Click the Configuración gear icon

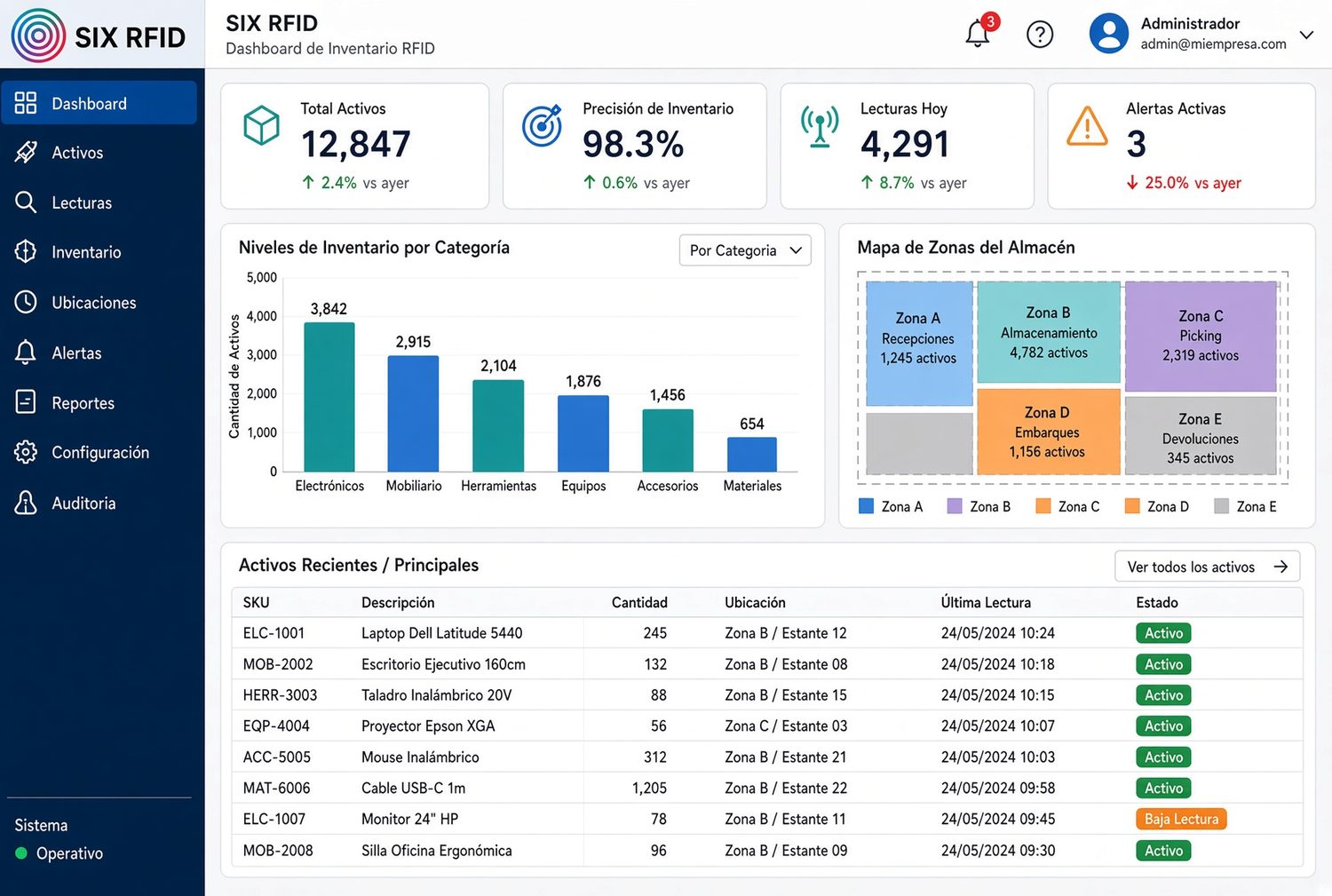coord(26,452)
